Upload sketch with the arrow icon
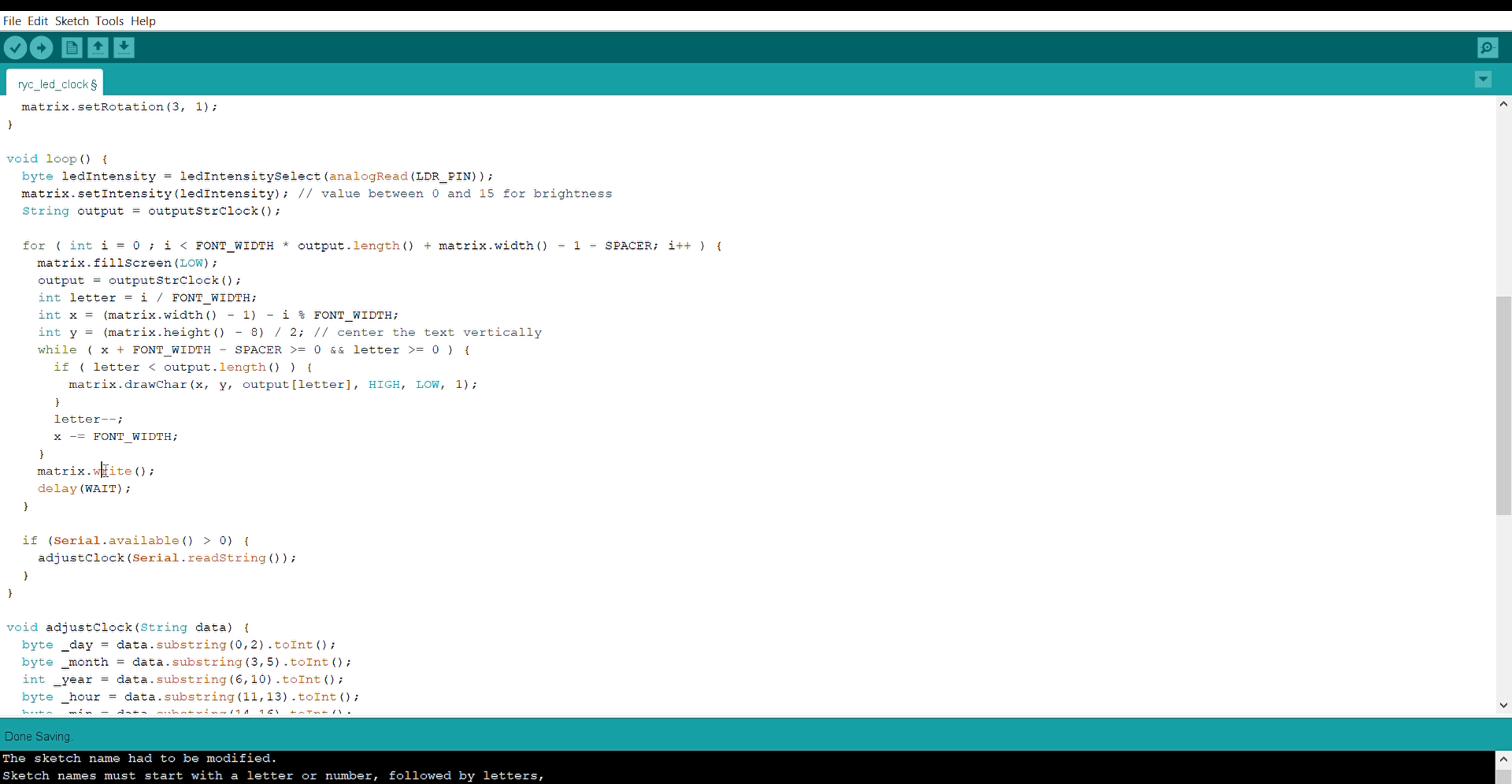The width and height of the screenshot is (1512, 784). pyautogui.click(x=41, y=48)
